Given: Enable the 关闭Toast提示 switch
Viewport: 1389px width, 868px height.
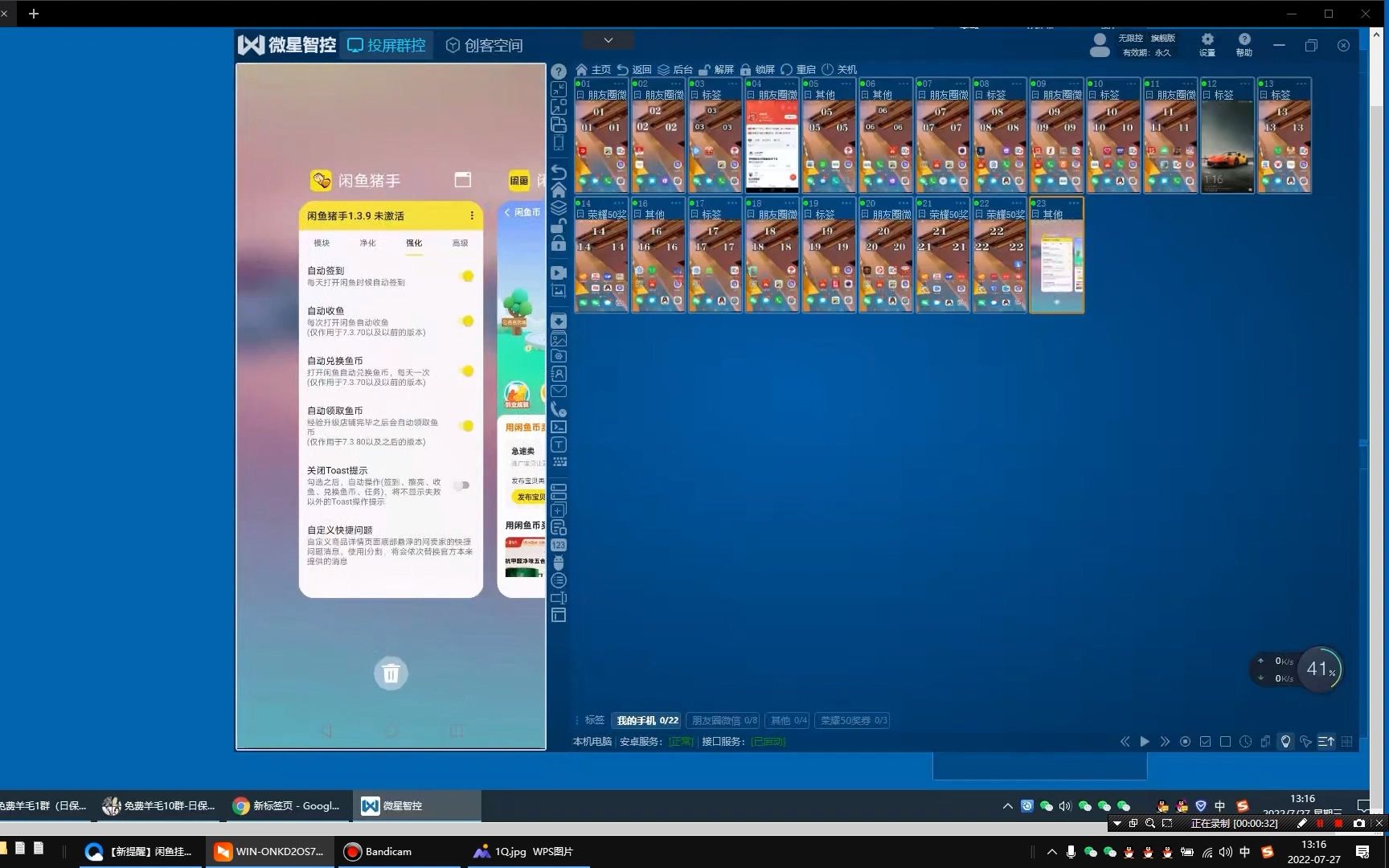Looking at the screenshot, I should click(461, 485).
